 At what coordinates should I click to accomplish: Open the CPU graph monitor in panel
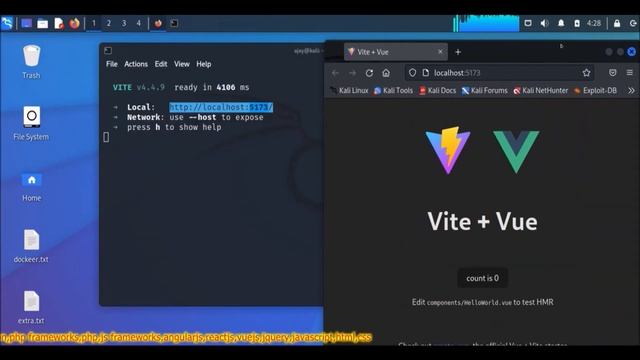coord(486,23)
